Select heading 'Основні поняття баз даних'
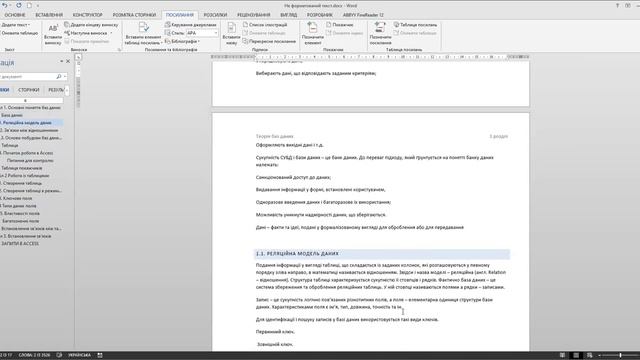The height and width of the screenshot is (360, 640). click(x=31, y=108)
